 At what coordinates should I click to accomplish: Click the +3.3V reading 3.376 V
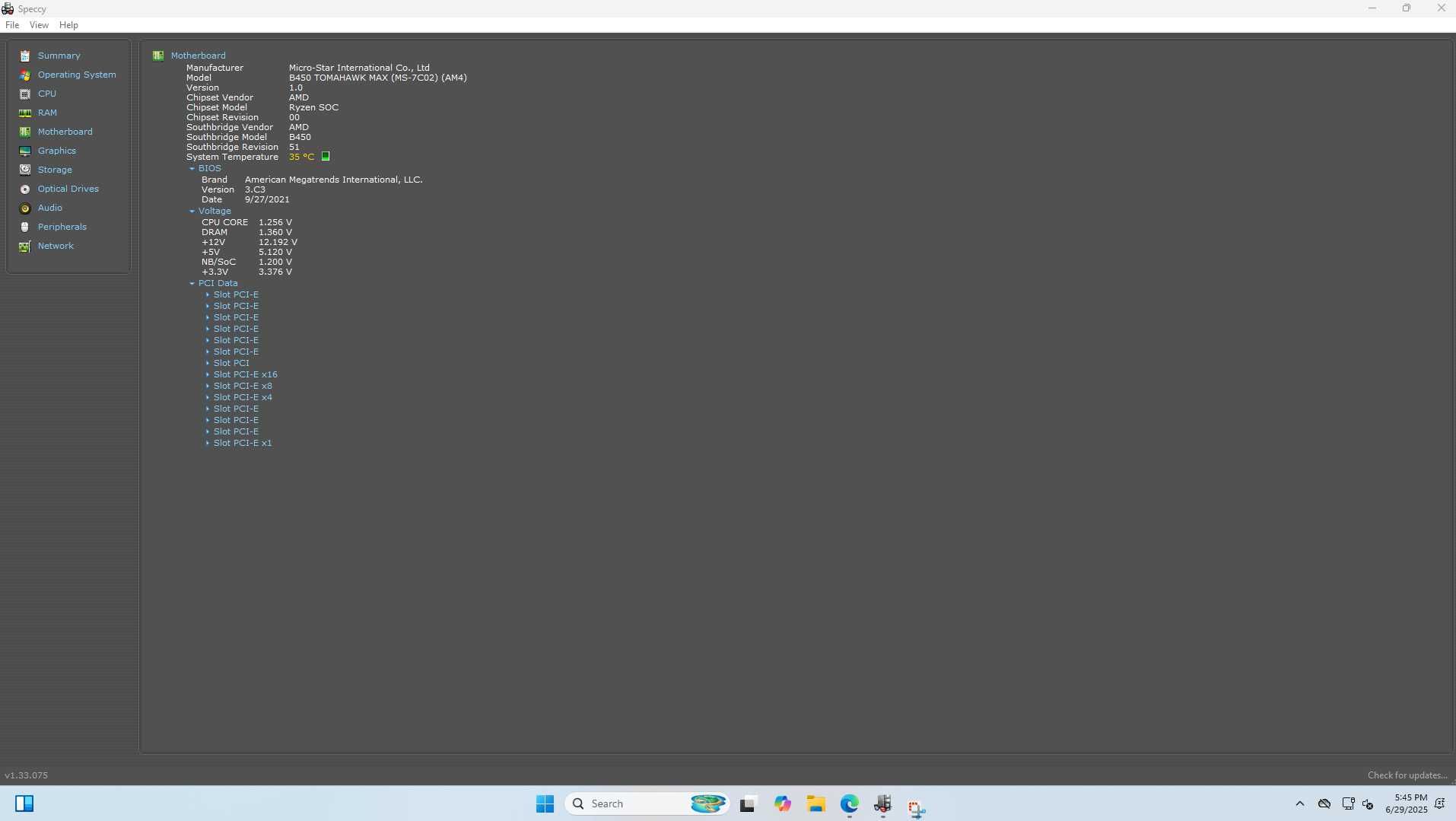(275, 272)
